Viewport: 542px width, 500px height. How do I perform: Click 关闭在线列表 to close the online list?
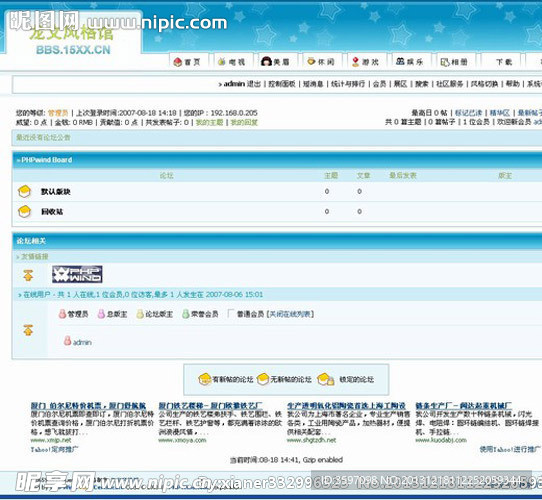pos(291,314)
